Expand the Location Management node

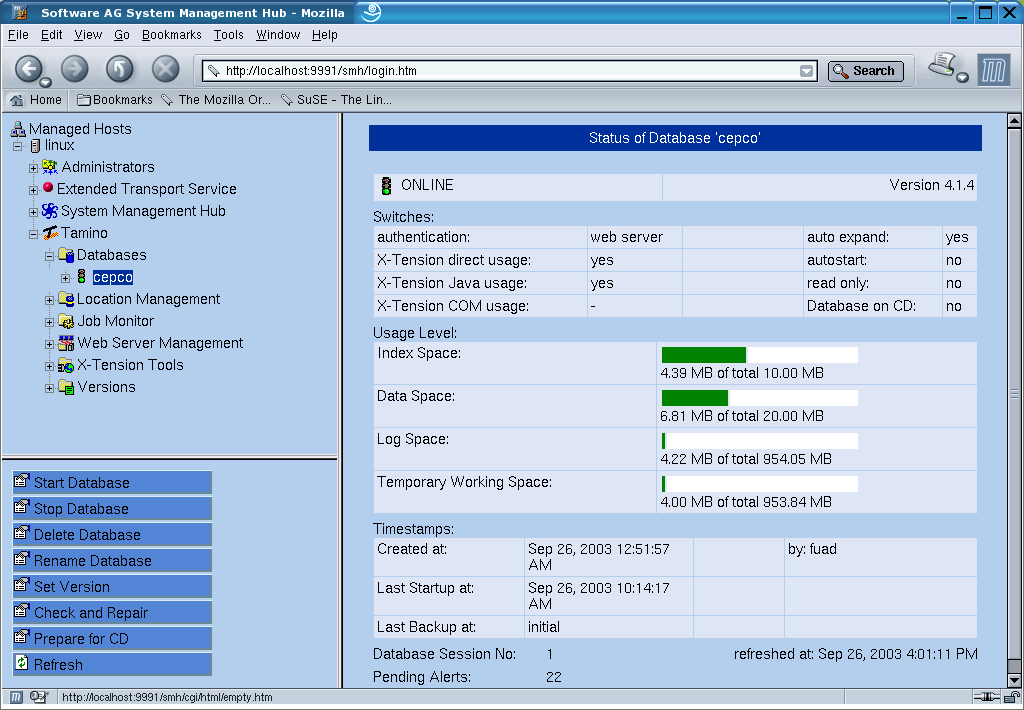[x=49, y=300]
